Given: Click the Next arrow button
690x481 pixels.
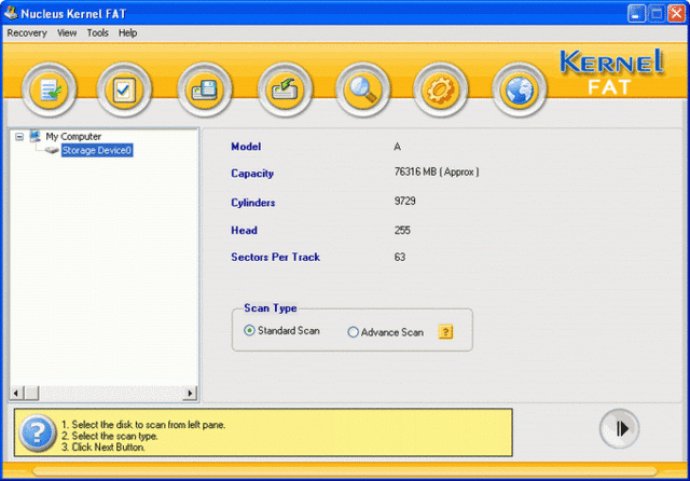Looking at the screenshot, I should pos(620,429).
